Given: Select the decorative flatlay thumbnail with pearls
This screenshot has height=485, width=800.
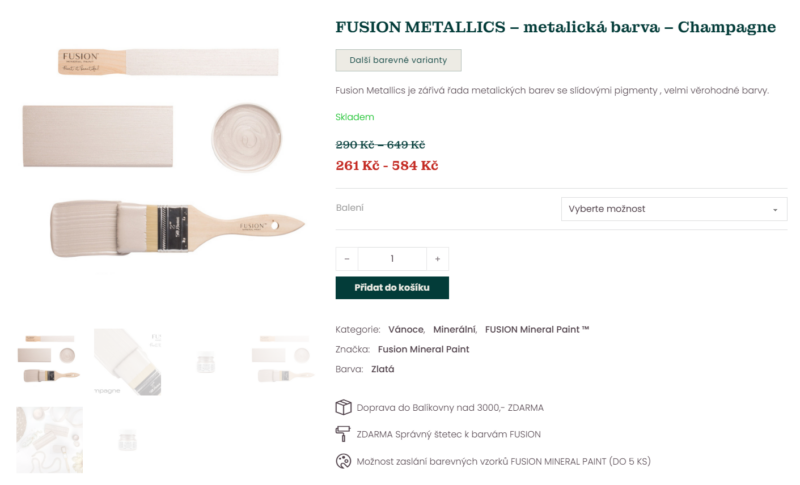Looking at the screenshot, I should (x=49, y=439).
